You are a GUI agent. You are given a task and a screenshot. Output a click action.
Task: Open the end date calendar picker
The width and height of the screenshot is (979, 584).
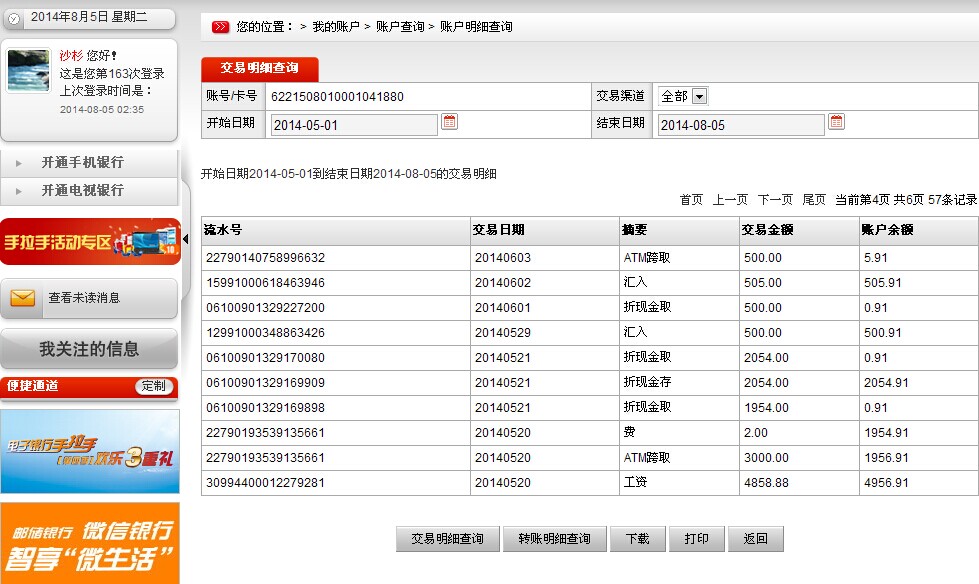(x=836, y=122)
